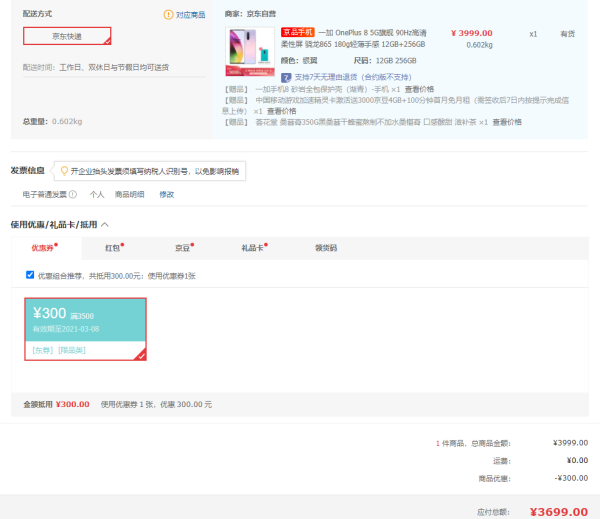View price of 桑葚膏 gift item
Viewport: 600px width, 519px height.
coord(507,122)
